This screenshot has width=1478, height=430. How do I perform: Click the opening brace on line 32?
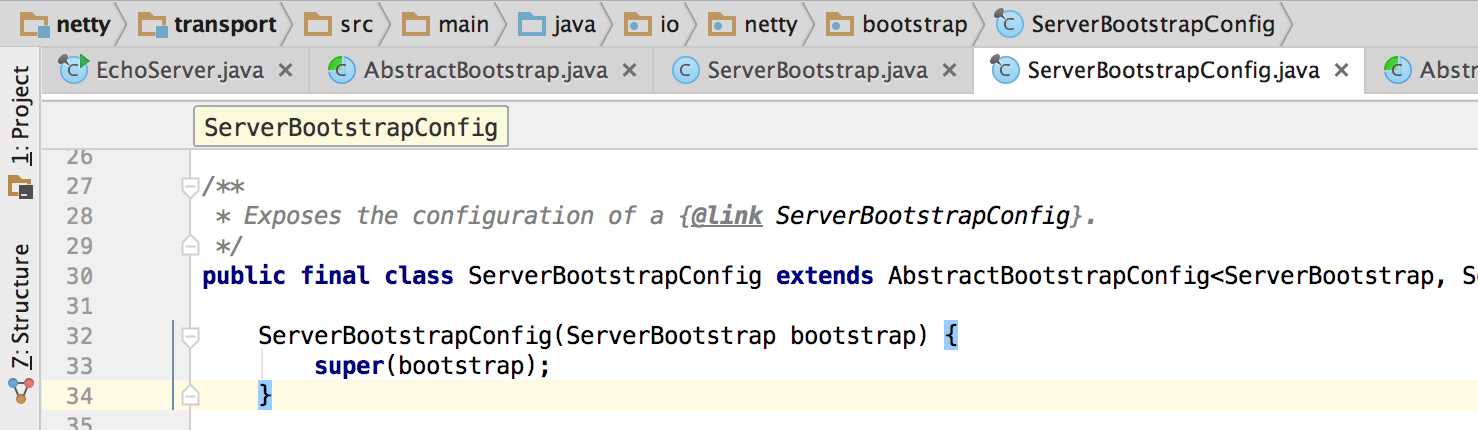click(951, 336)
